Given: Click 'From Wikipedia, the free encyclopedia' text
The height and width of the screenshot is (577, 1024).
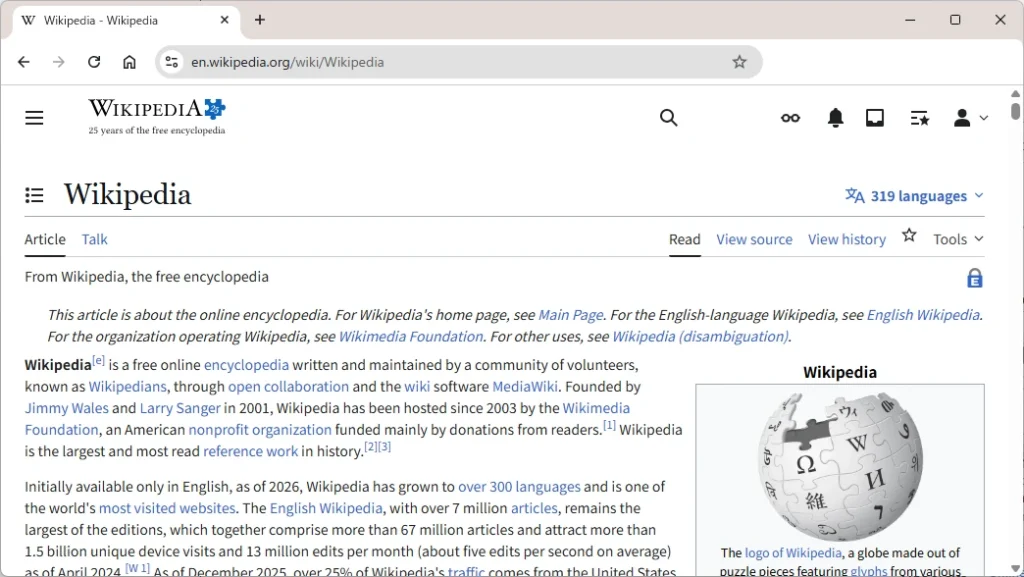Looking at the screenshot, I should pos(147,277).
